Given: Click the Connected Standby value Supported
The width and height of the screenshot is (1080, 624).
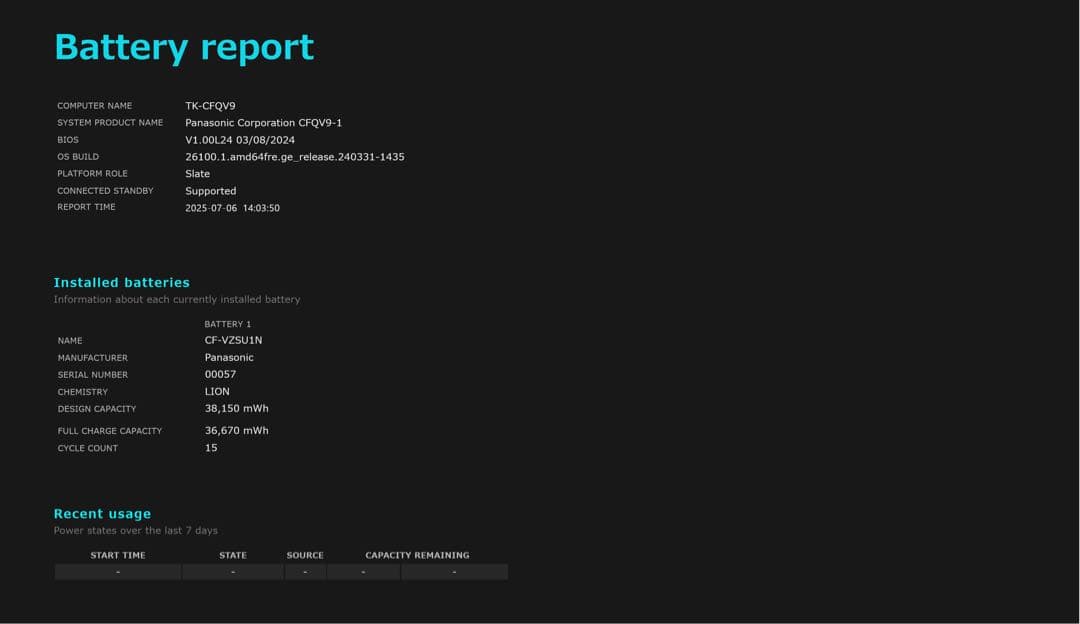Looking at the screenshot, I should click(x=210, y=191).
